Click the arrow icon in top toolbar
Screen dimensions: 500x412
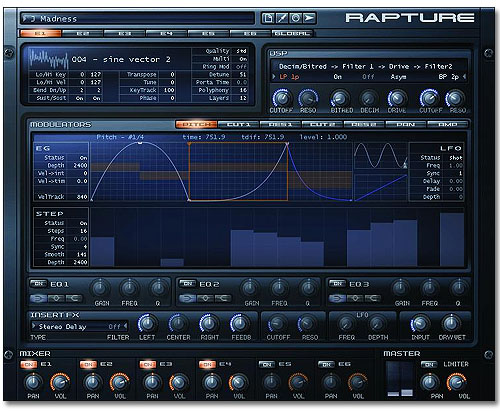pos(309,18)
